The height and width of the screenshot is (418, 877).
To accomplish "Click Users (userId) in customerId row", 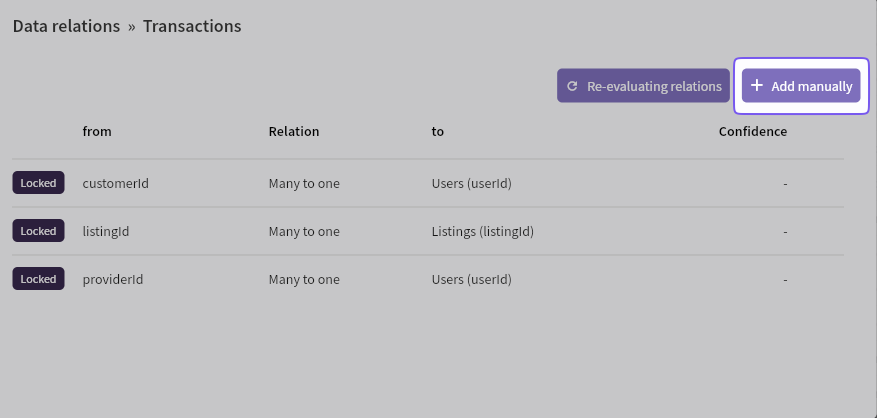I will (471, 184).
